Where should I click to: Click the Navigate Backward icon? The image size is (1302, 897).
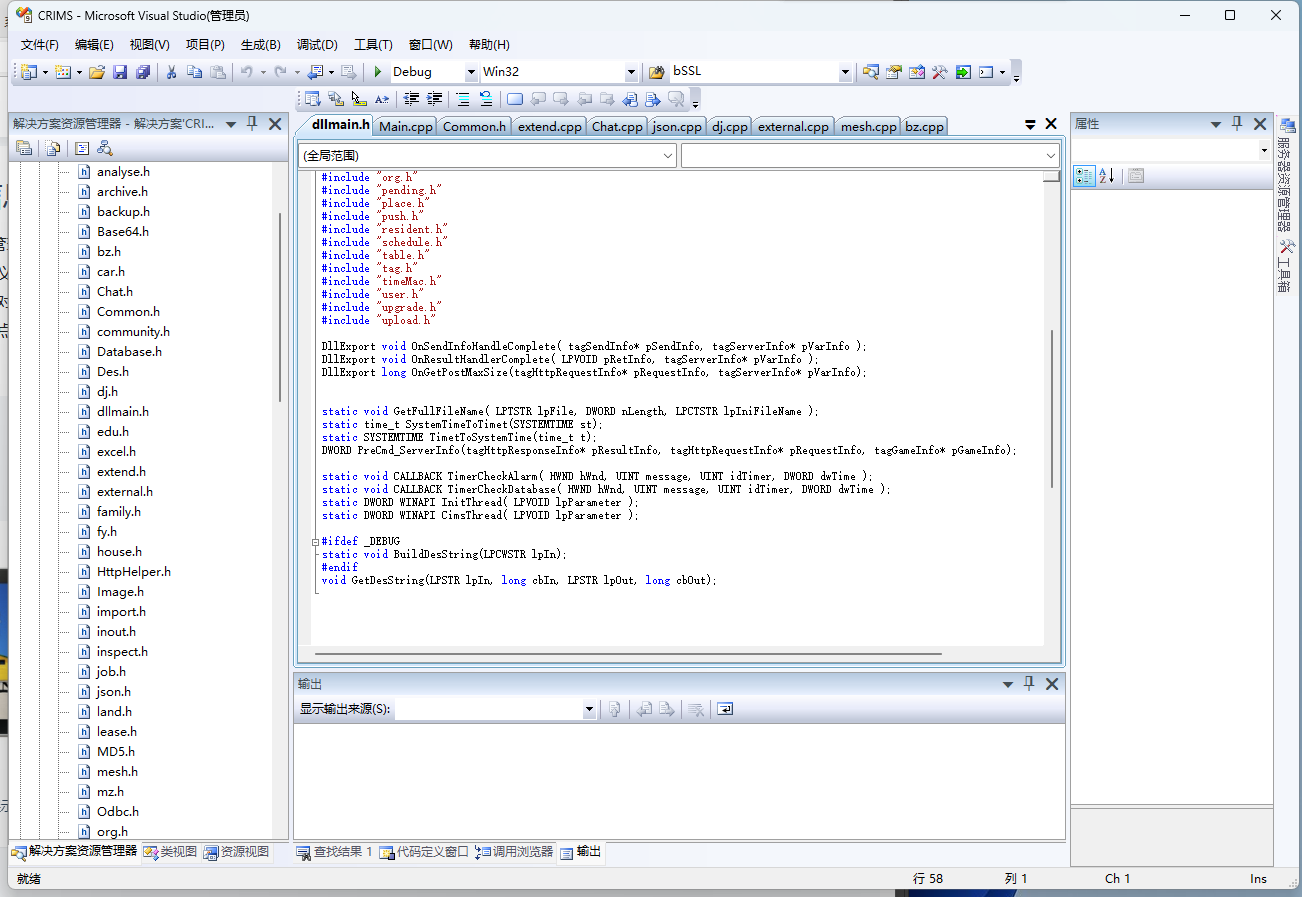click(316, 72)
